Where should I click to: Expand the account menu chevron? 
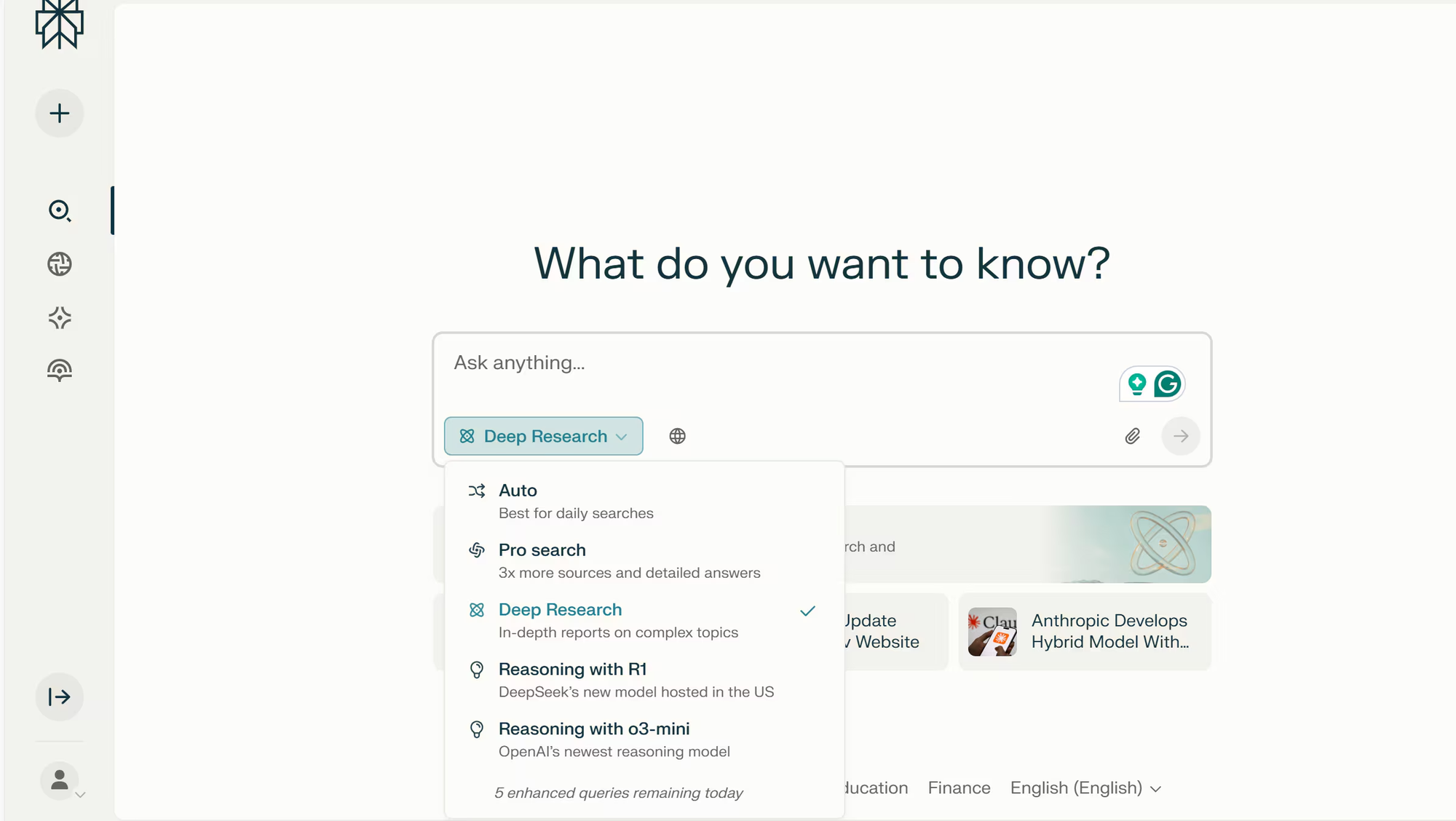(81, 795)
